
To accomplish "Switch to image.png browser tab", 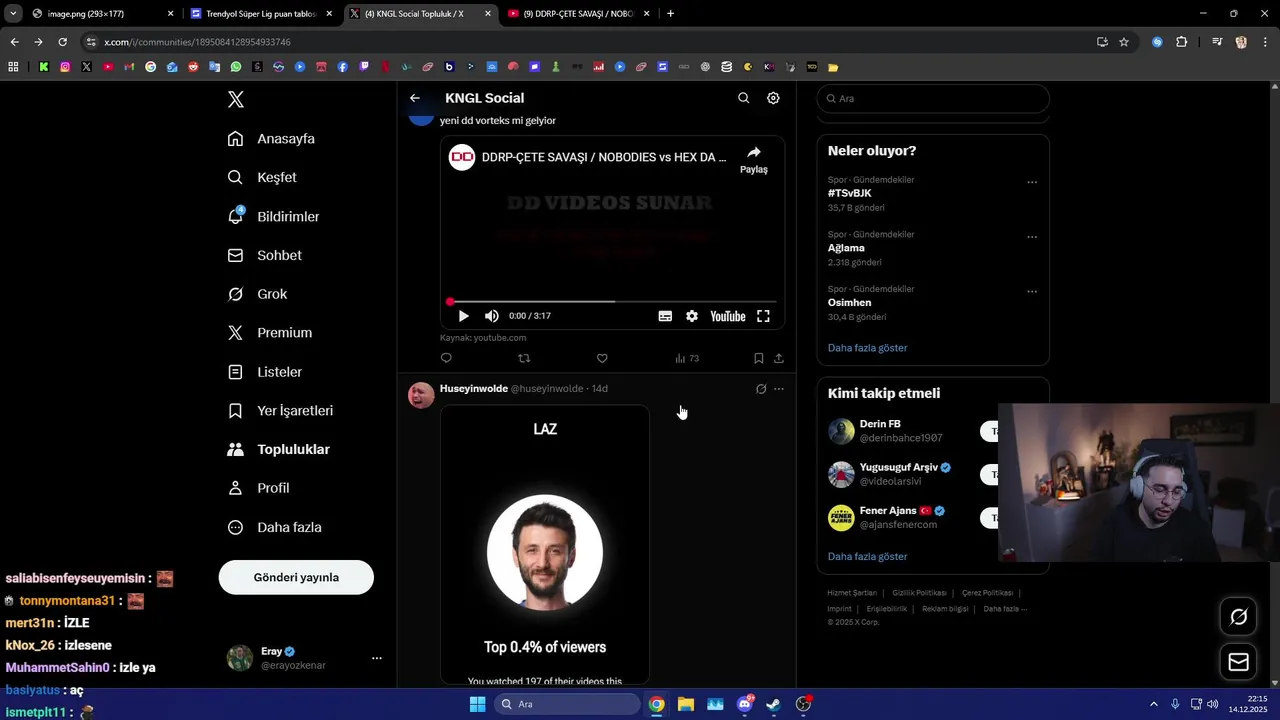I will click(103, 14).
